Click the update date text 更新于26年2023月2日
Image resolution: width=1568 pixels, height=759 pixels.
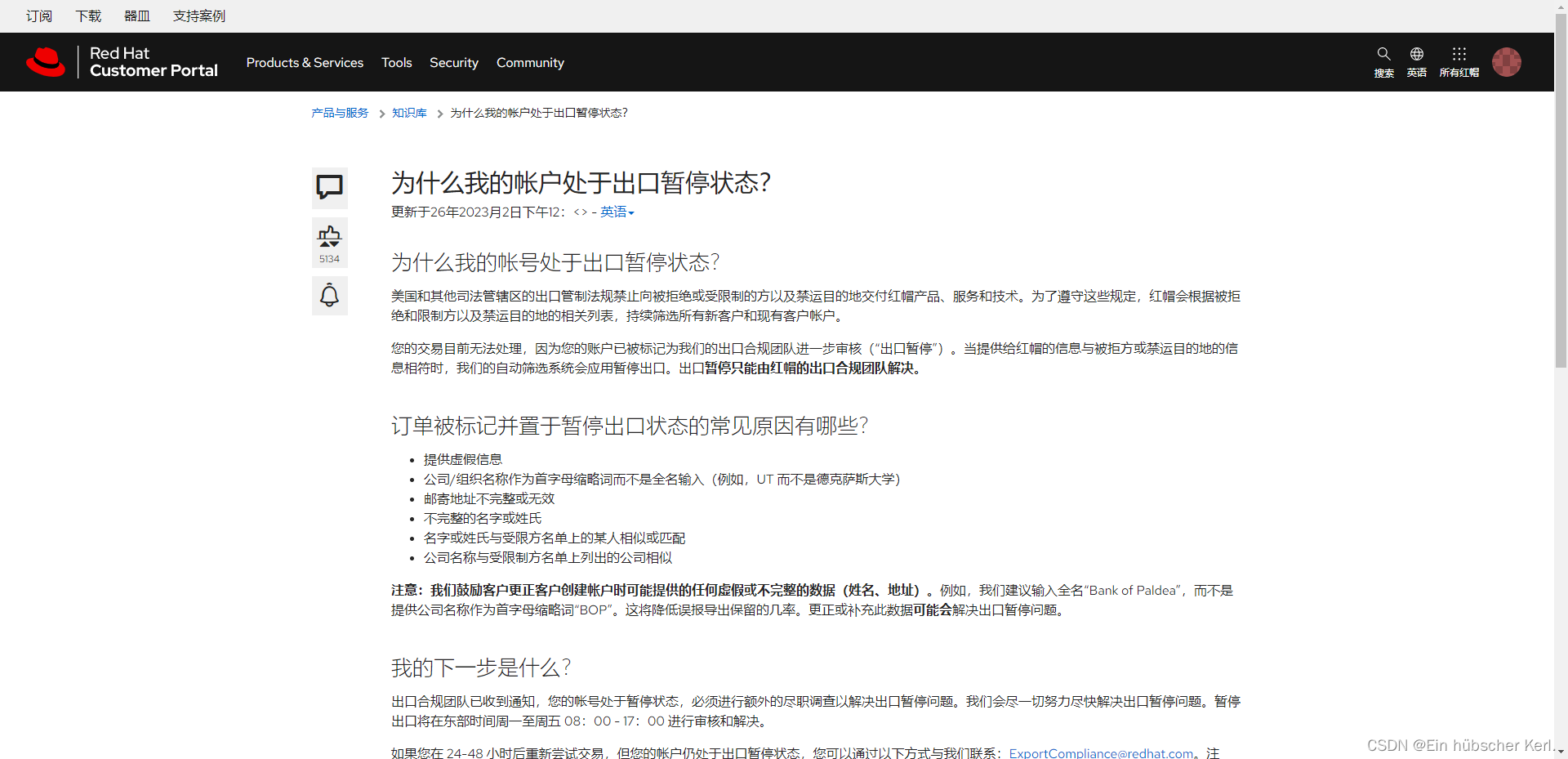pyautogui.click(x=456, y=212)
